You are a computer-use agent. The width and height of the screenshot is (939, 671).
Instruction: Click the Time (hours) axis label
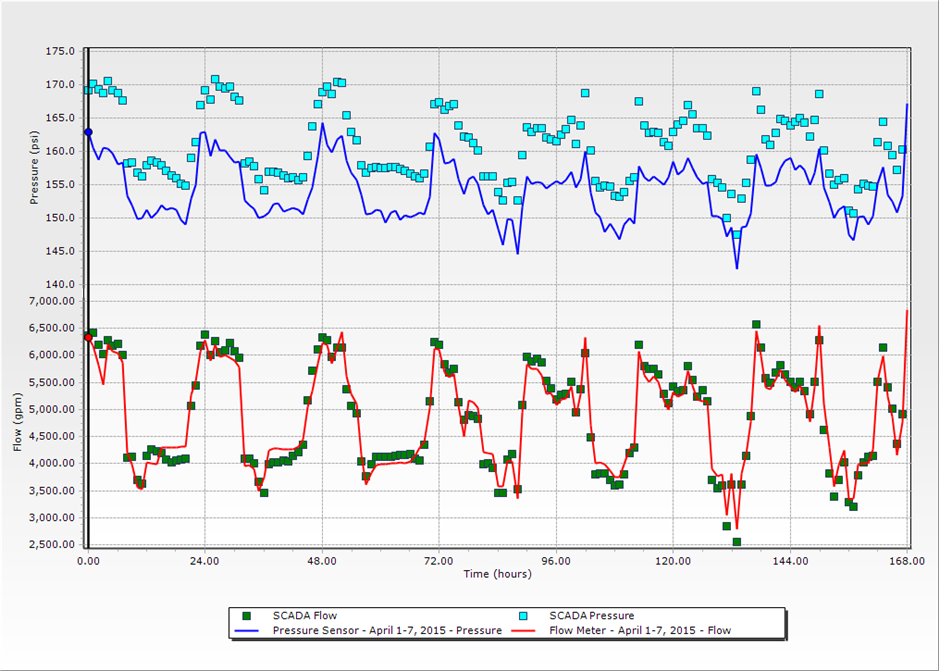(495, 573)
